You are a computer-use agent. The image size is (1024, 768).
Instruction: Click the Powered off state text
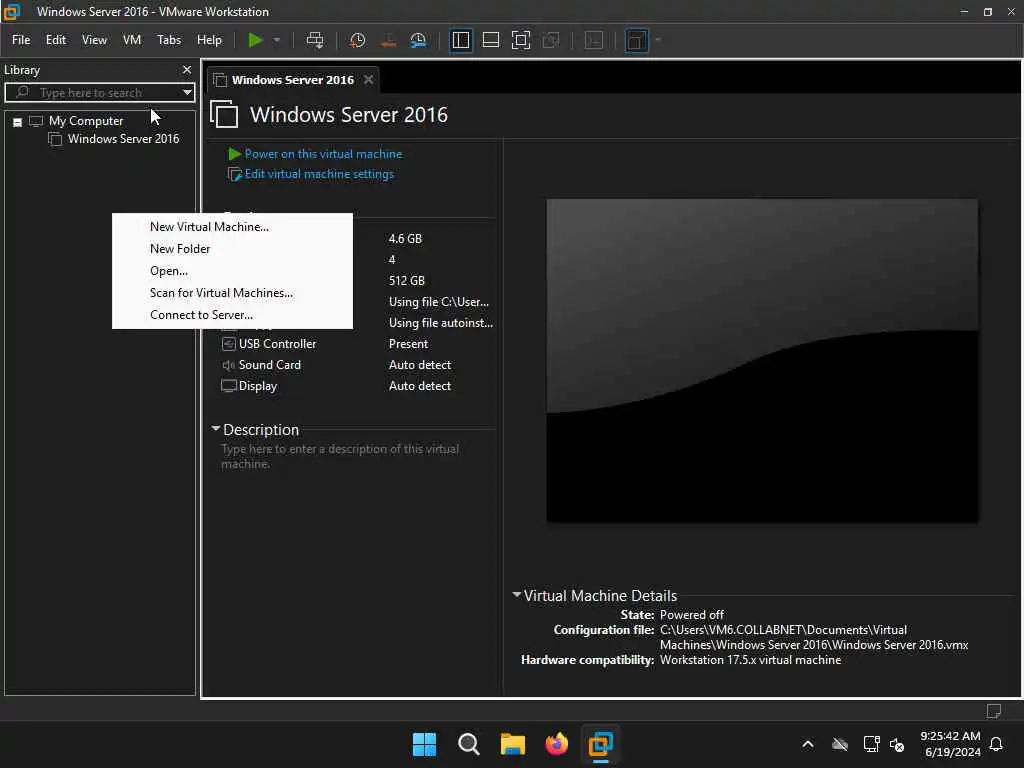[x=692, y=615]
